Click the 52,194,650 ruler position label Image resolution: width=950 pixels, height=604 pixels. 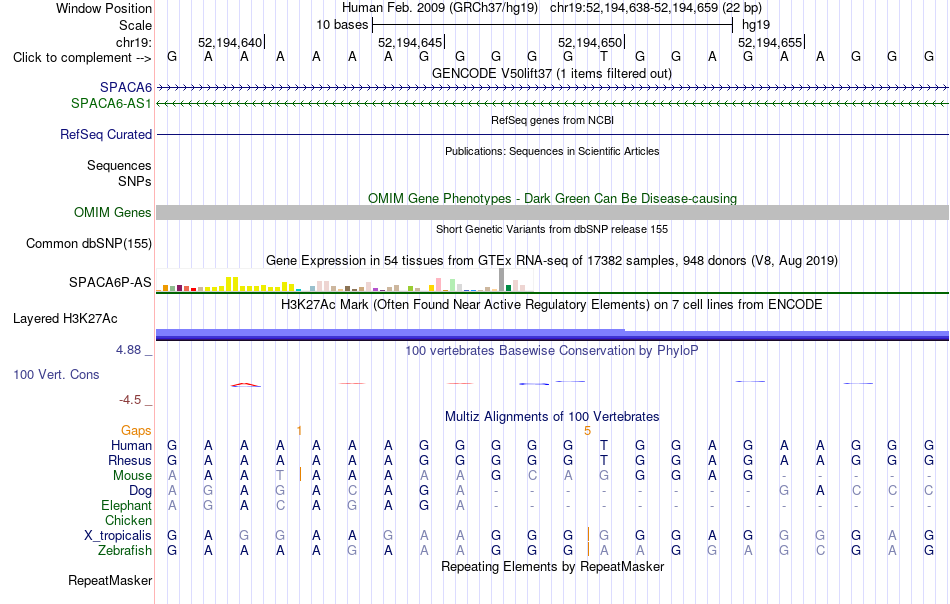point(590,42)
